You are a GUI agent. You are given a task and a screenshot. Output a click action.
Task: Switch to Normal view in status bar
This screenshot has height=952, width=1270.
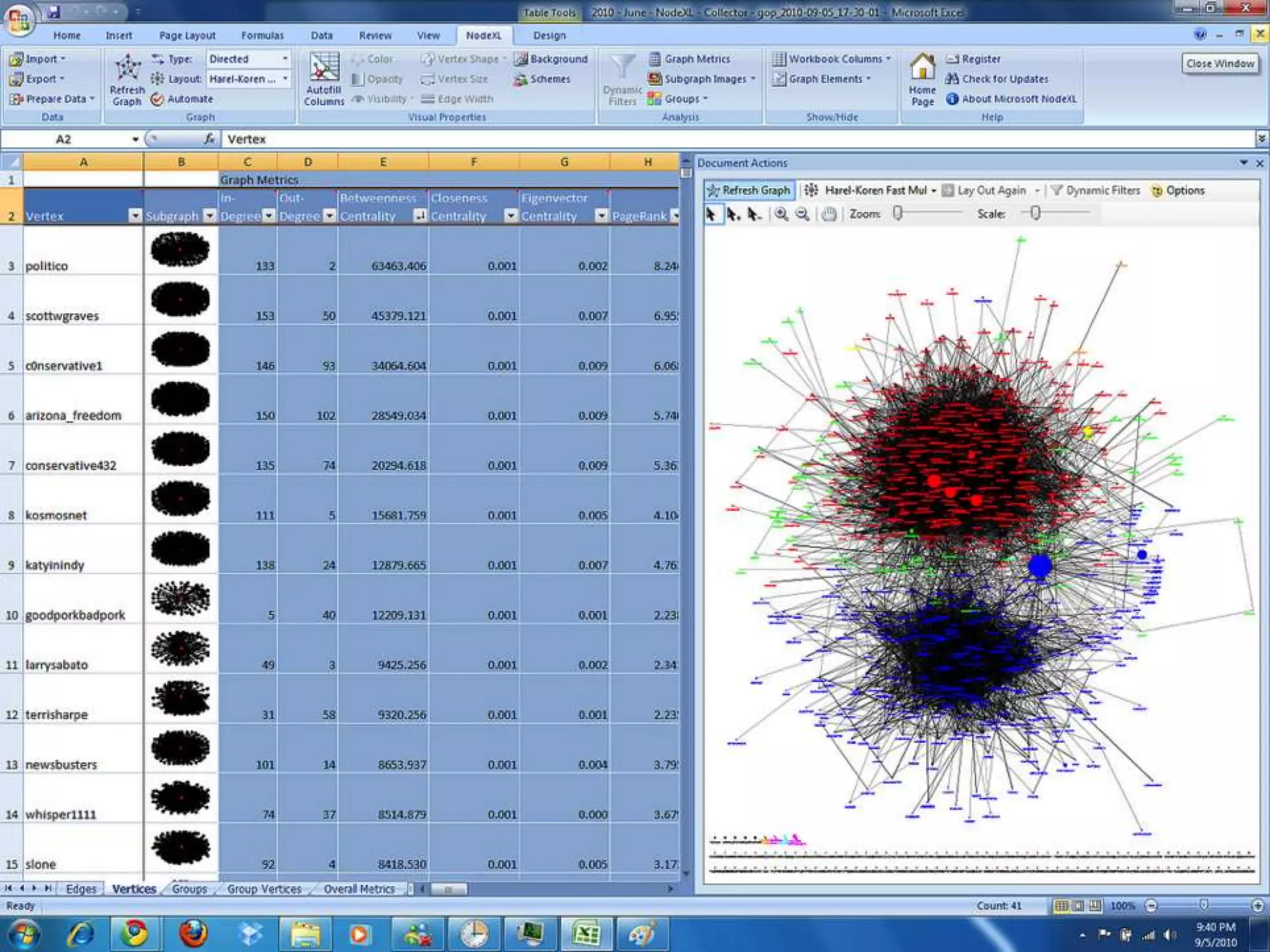click(x=1062, y=906)
